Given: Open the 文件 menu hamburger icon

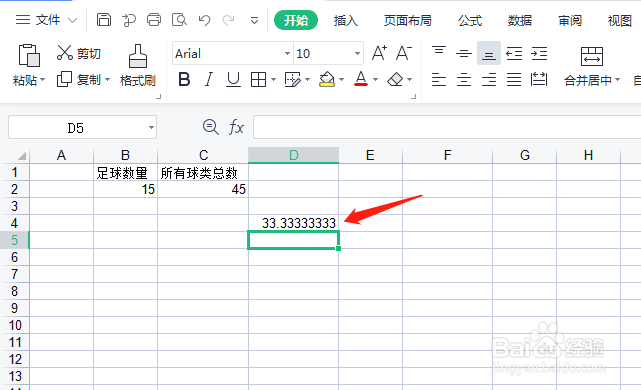Looking at the screenshot, I should pyautogui.click(x=23, y=20).
